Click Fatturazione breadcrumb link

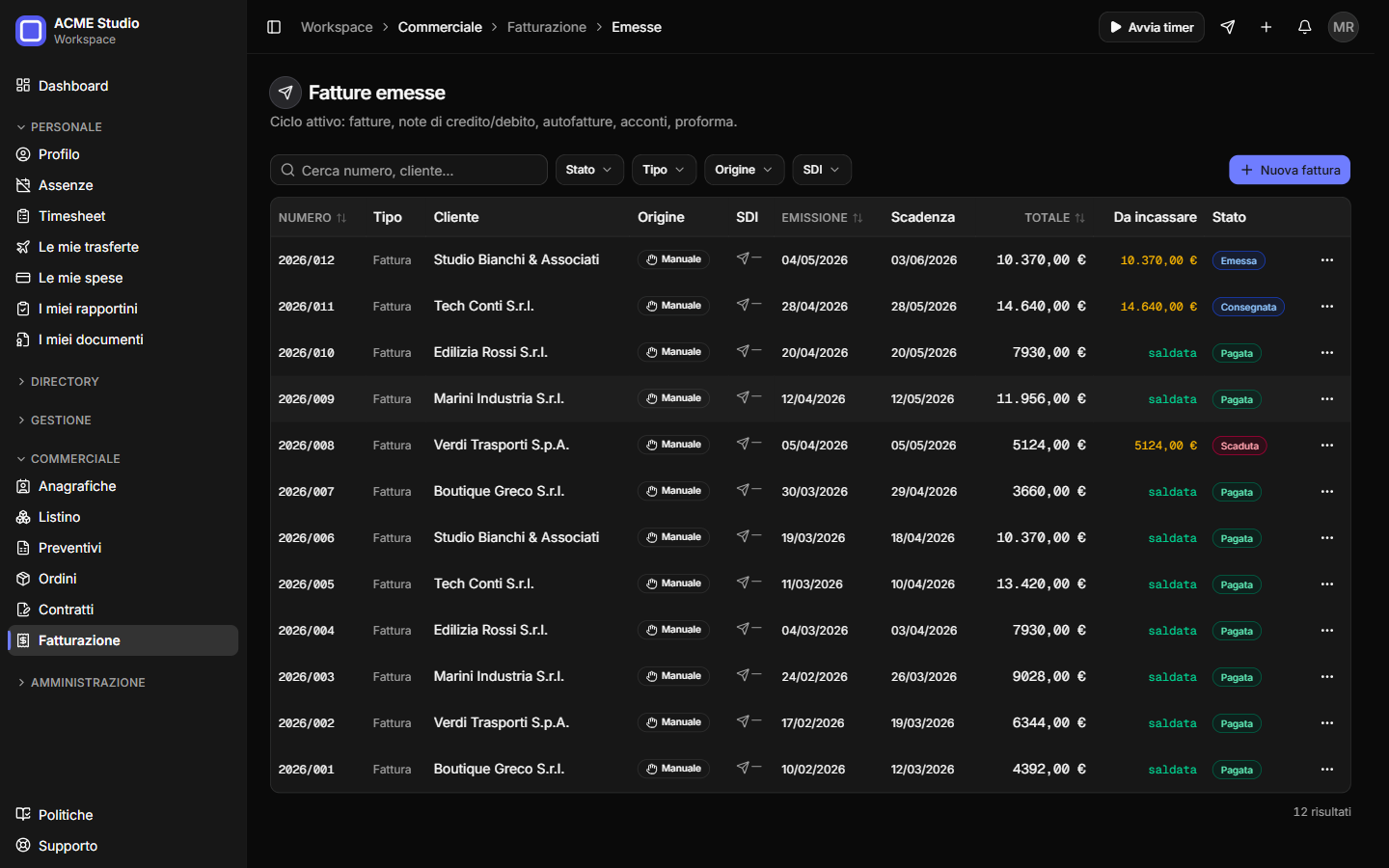pos(547,27)
